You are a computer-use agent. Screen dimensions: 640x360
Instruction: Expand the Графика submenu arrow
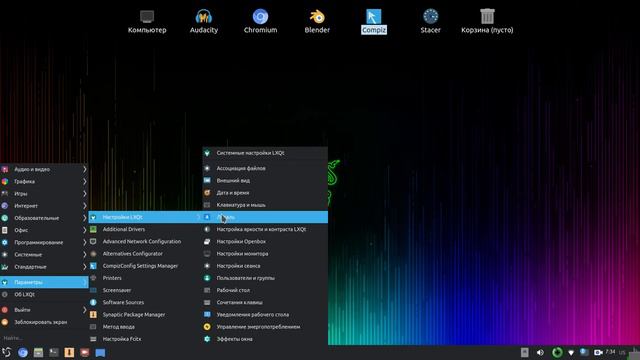click(x=84, y=181)
